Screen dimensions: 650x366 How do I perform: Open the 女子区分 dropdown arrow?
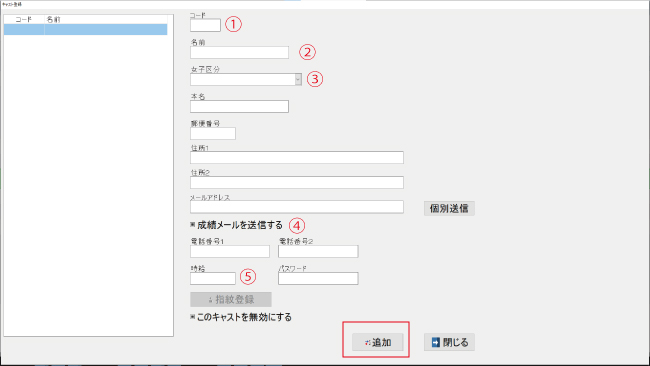[298, 79]
